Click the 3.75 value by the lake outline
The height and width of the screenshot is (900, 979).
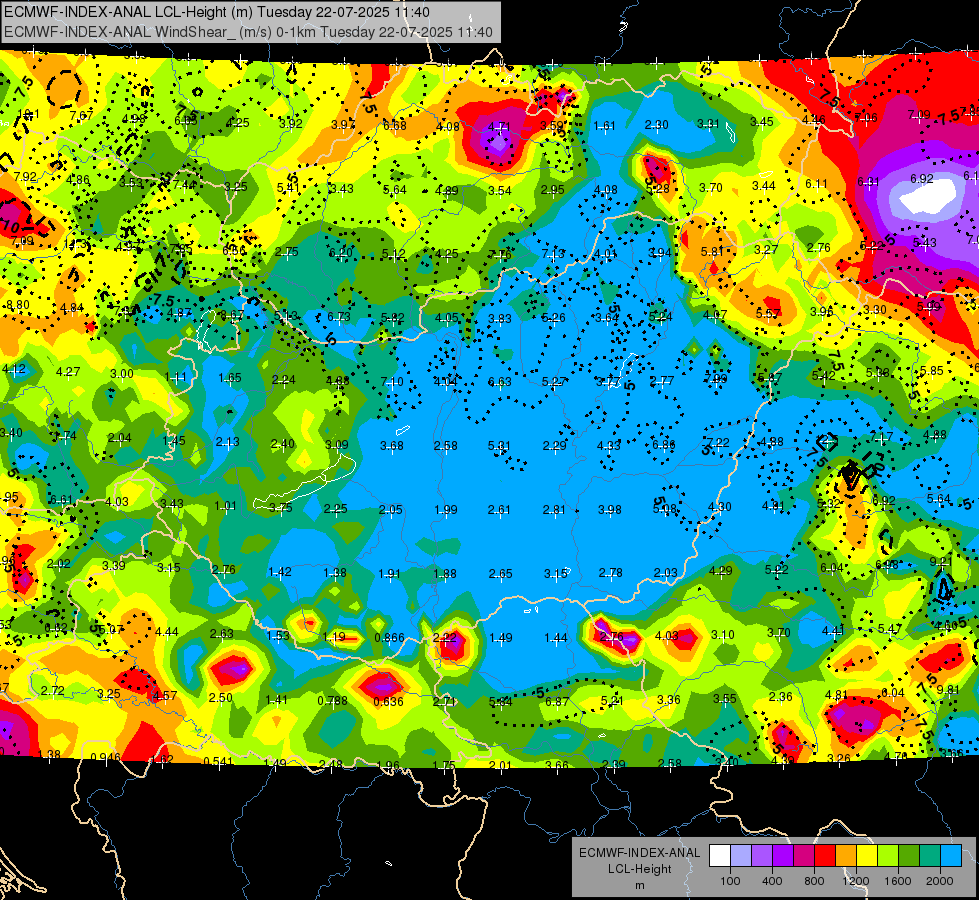(x=280, y=508)
